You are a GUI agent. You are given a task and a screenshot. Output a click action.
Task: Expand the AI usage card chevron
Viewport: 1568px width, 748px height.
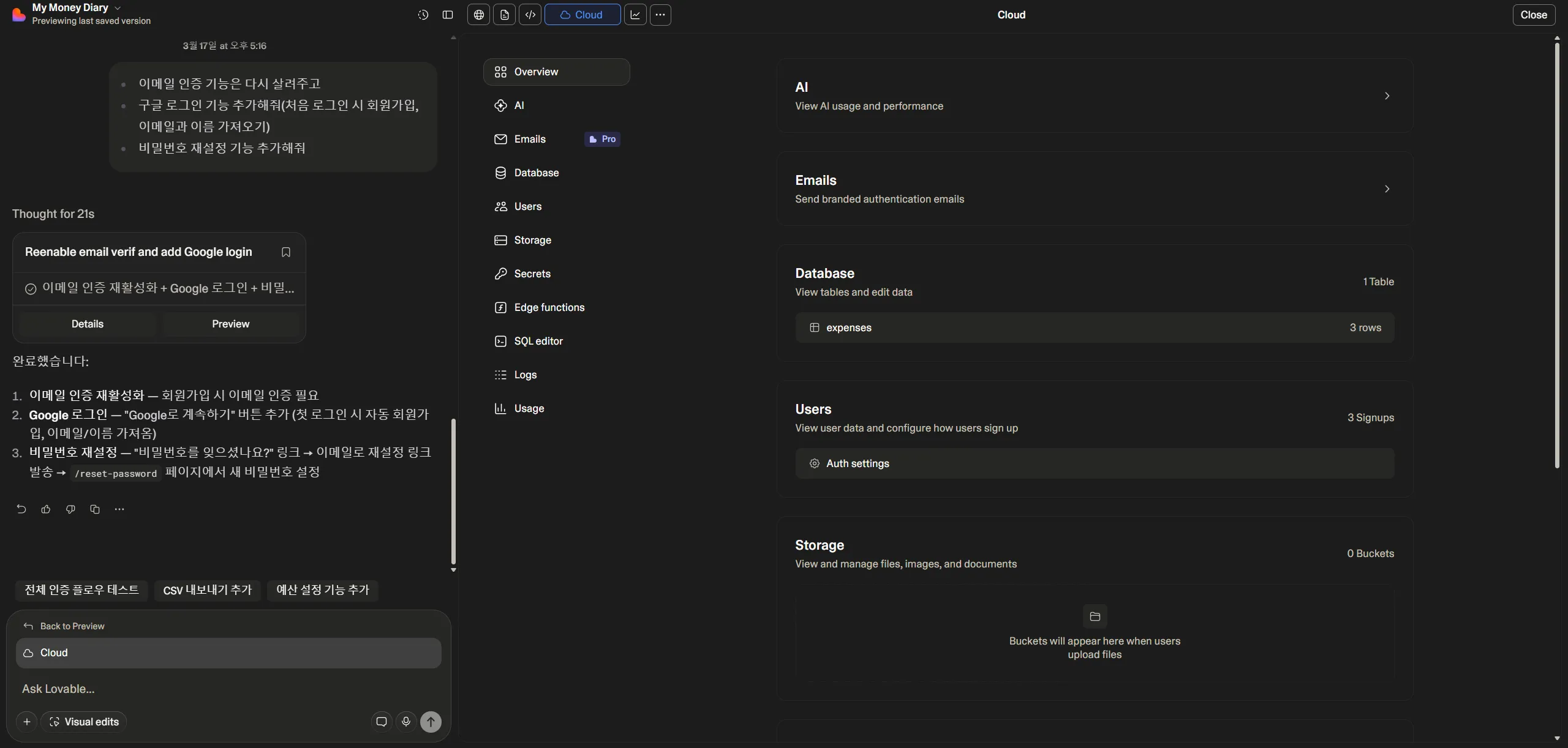point(1387,96)
